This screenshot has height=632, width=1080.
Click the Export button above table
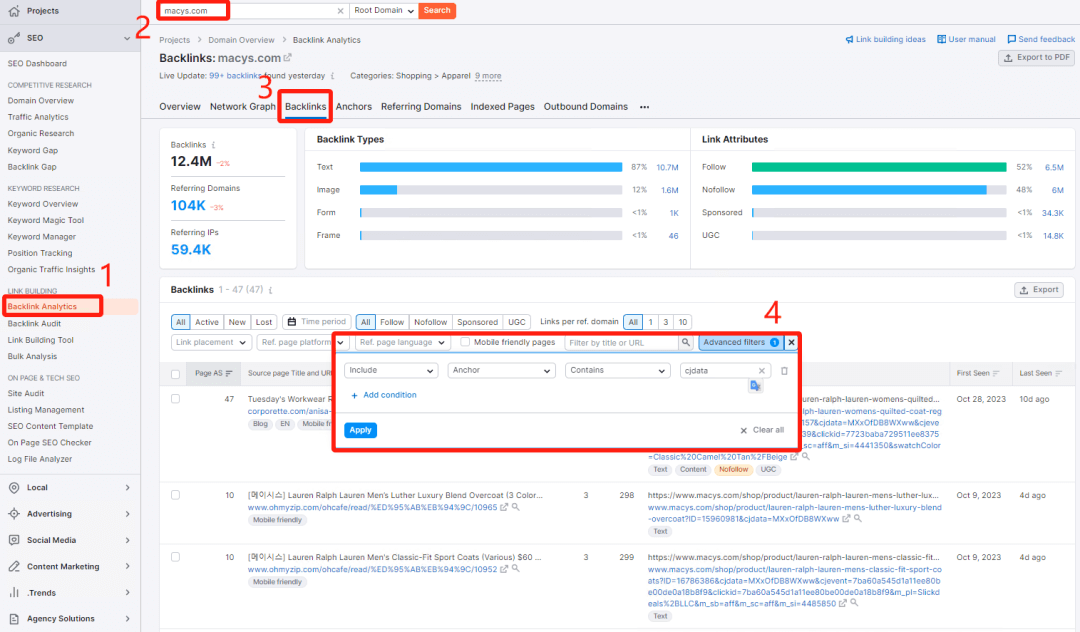(1039, 290)
